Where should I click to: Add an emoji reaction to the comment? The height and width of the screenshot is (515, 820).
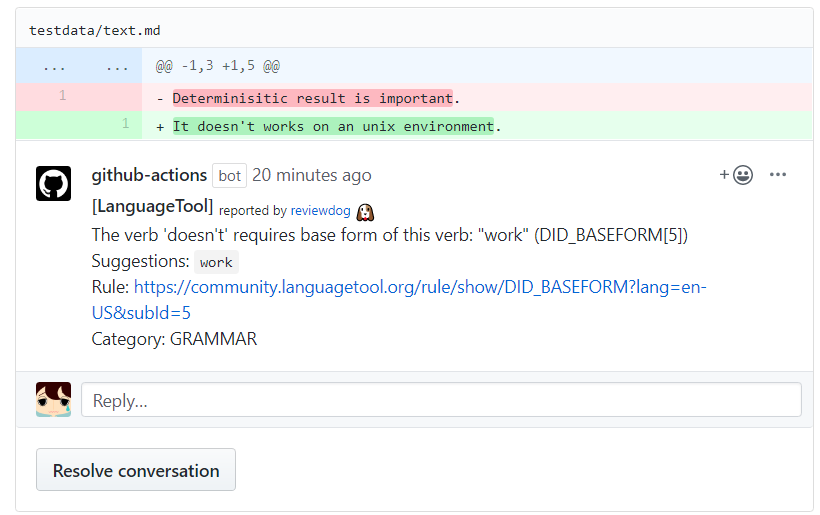click(736, 175)
